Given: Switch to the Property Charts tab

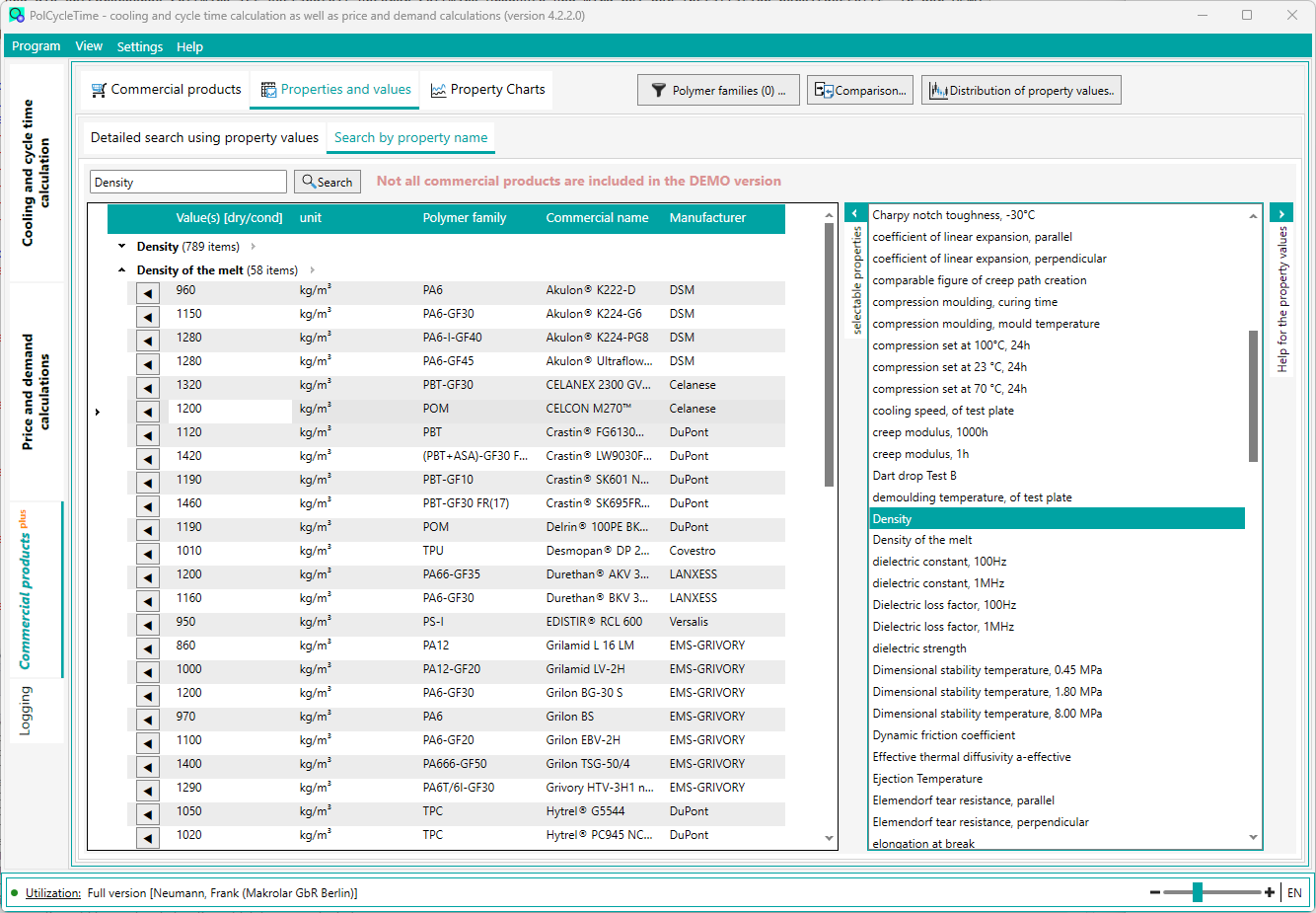Looking at the screenshot, I should 487,90.
